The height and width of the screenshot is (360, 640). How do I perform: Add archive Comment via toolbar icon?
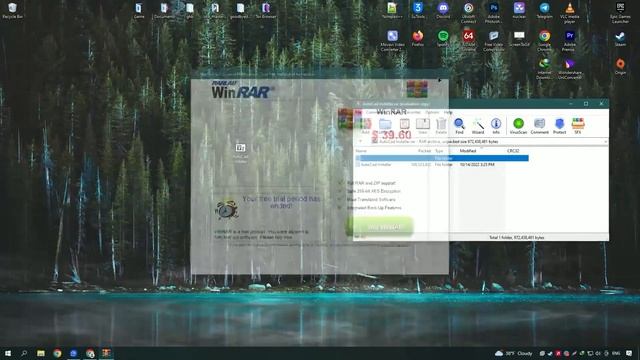(540, 126)
